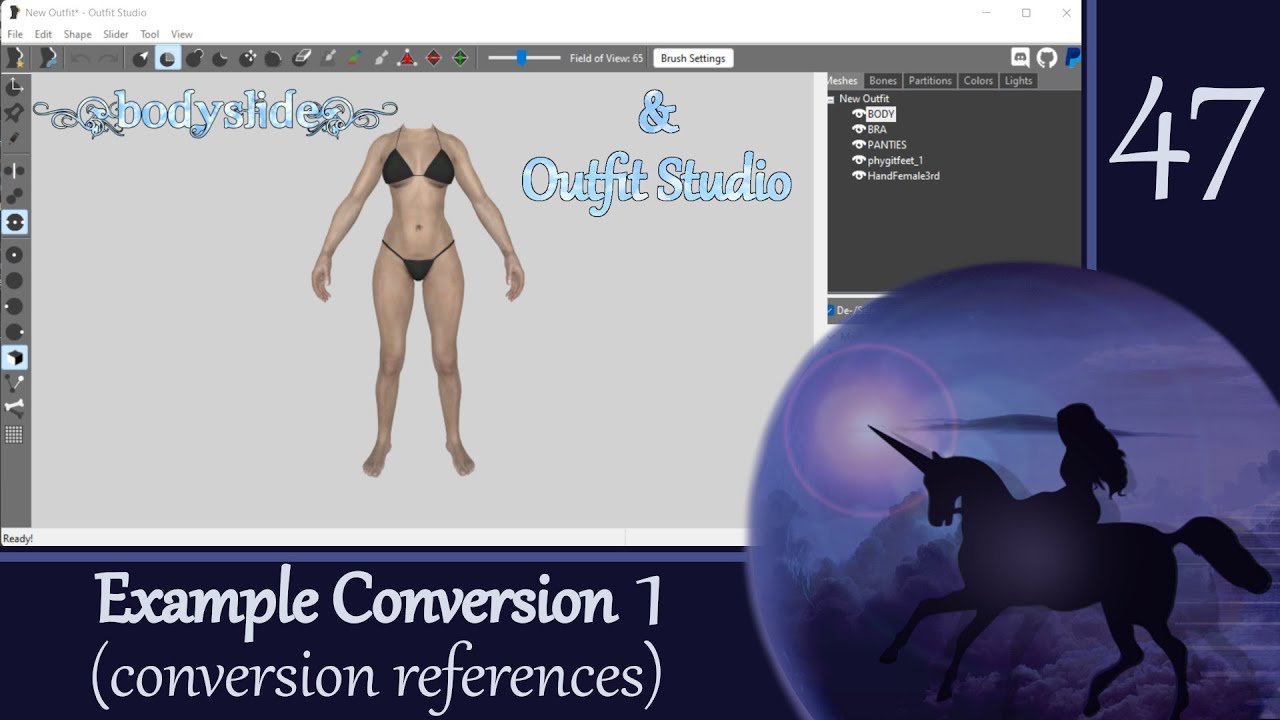1280x720 pixels.
Task: Toggle the De-/S… checkbox below mesh list
Action: point(831,310)
